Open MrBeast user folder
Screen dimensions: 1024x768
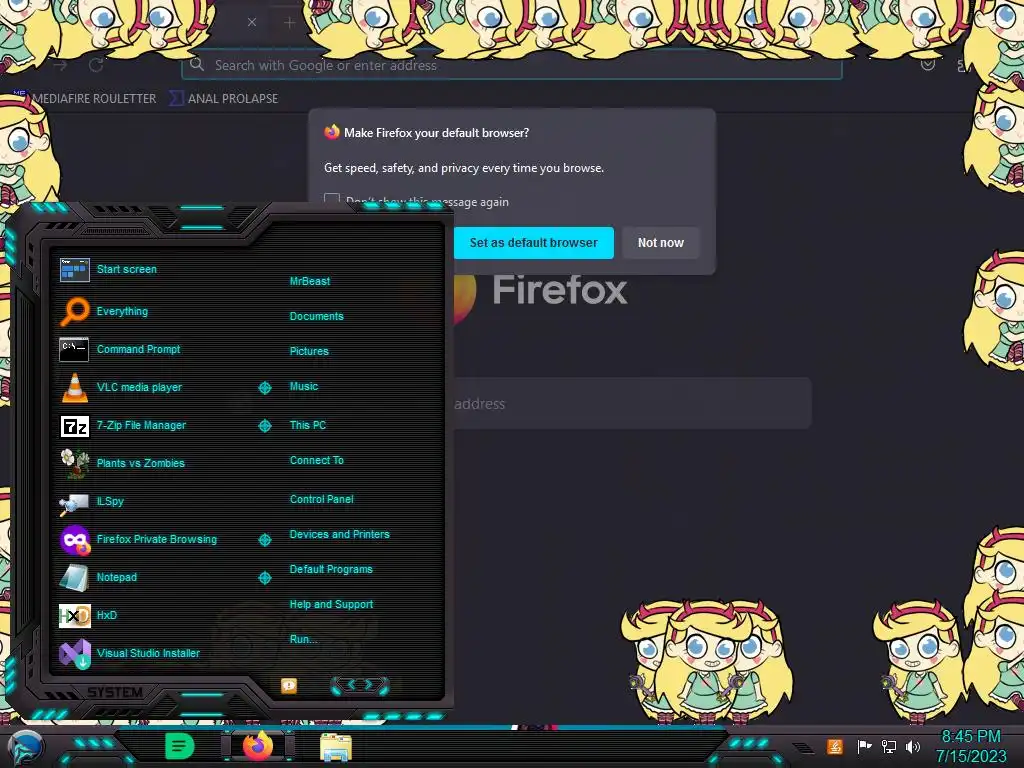(x=310, y=281)
